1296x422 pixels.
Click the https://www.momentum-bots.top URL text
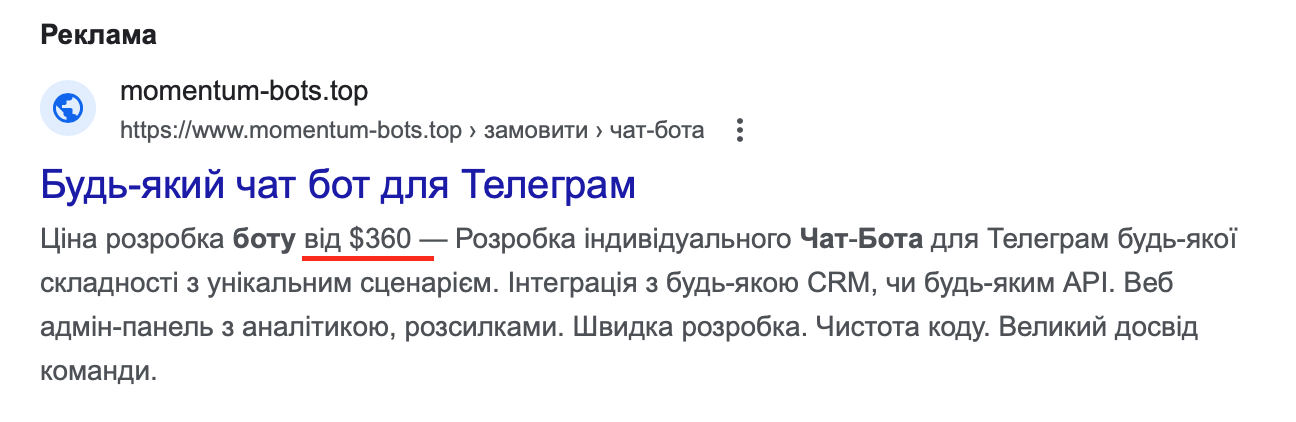pos(291,131)
